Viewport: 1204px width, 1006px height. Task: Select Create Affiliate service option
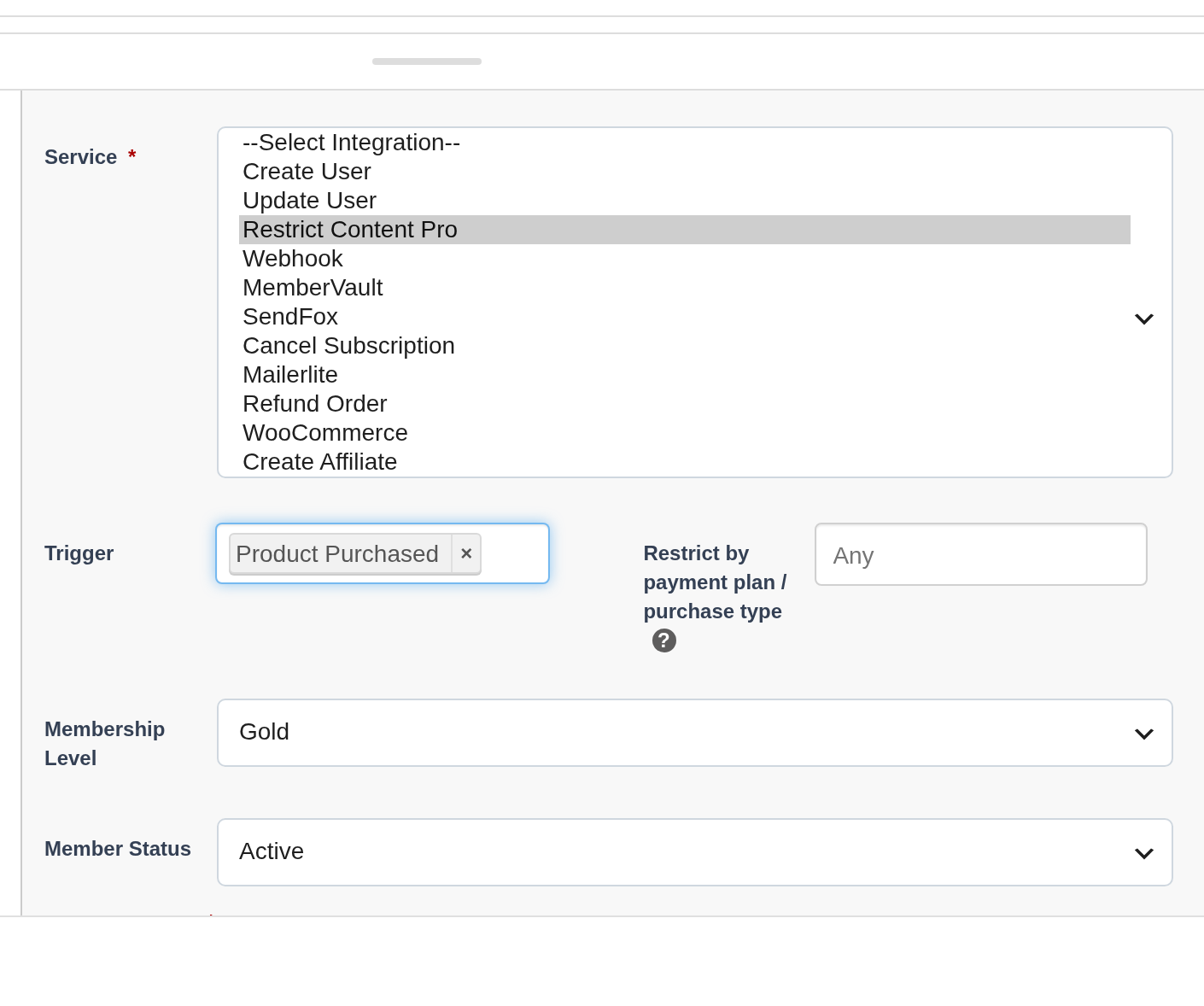click(685, 462)
